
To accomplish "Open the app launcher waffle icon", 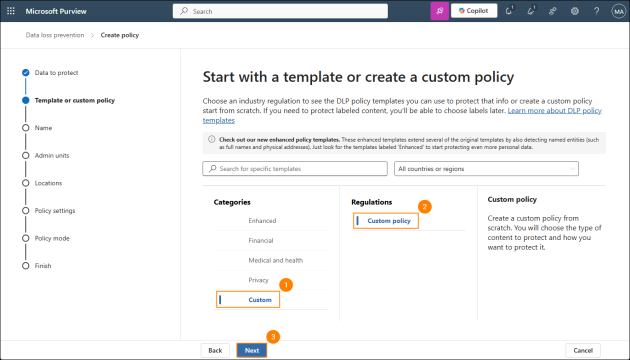I will point(11,11).
